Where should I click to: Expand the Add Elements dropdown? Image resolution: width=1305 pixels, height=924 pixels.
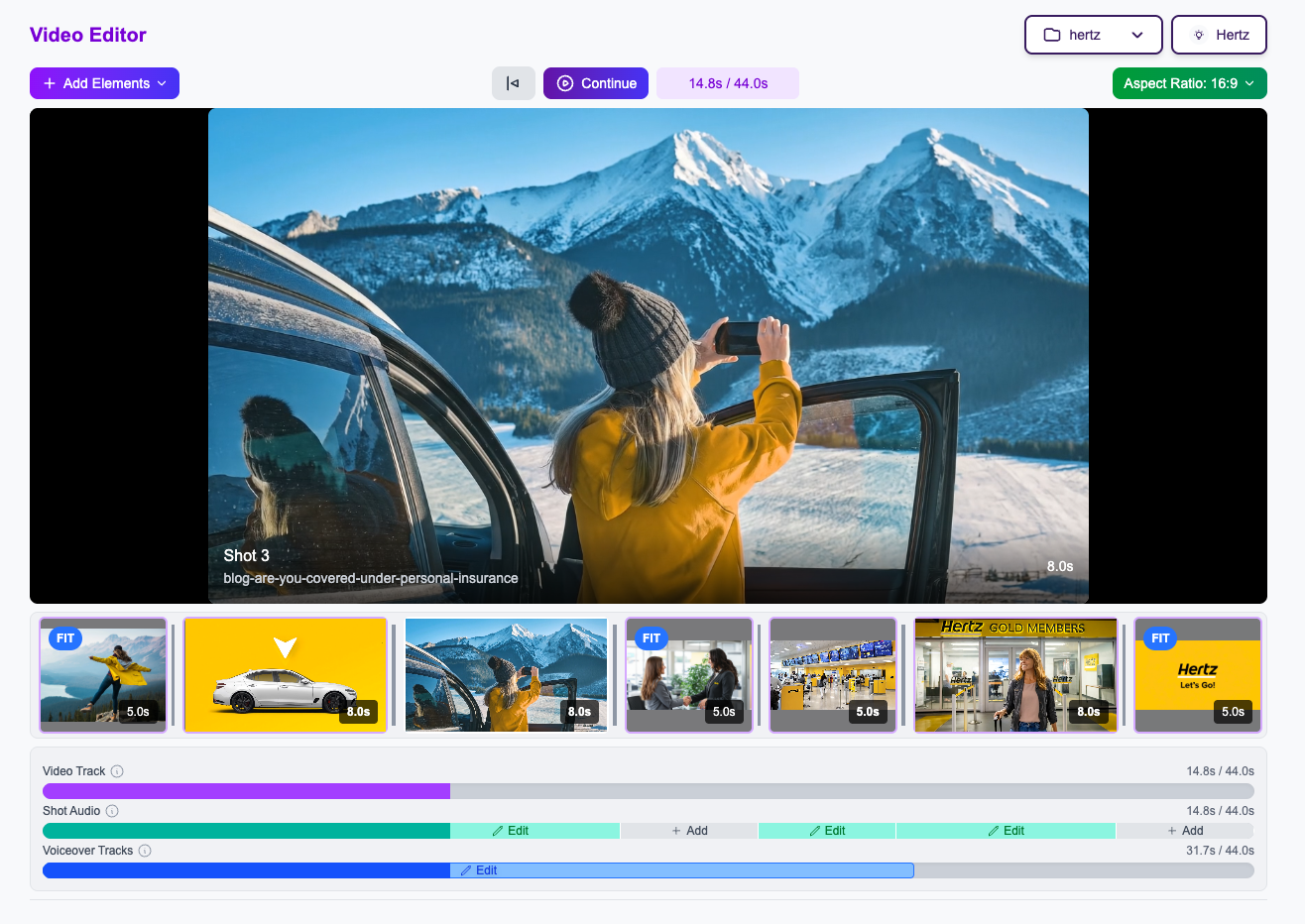coord(162,83)
